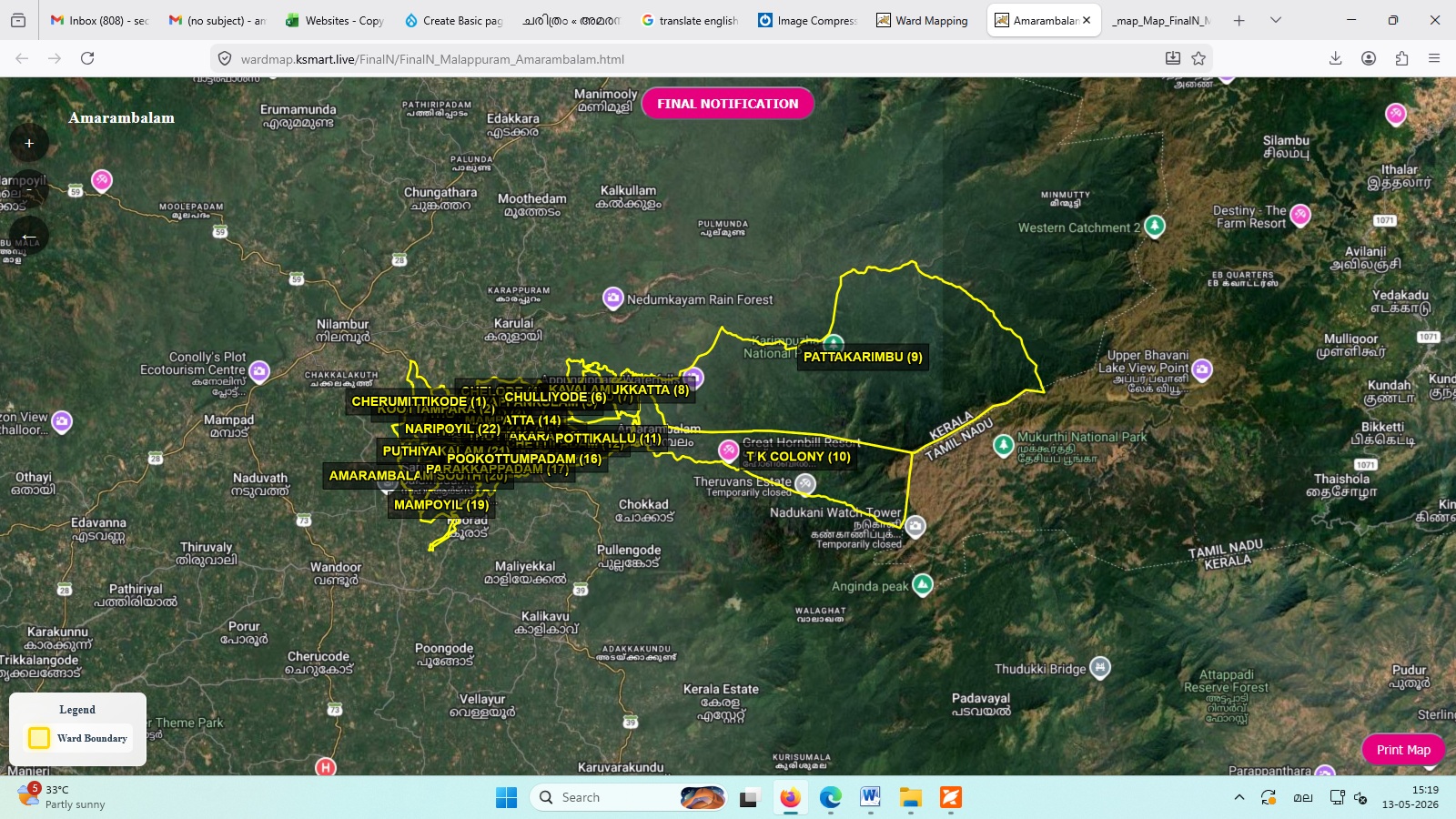Zoom out on the map

[29, 189]
